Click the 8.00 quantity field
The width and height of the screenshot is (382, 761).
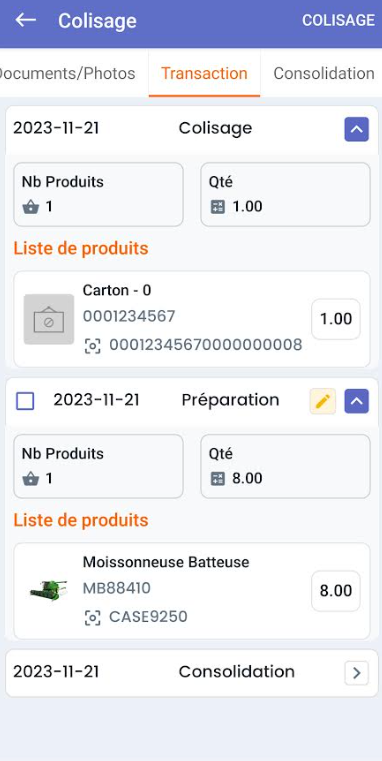(336, 591)
